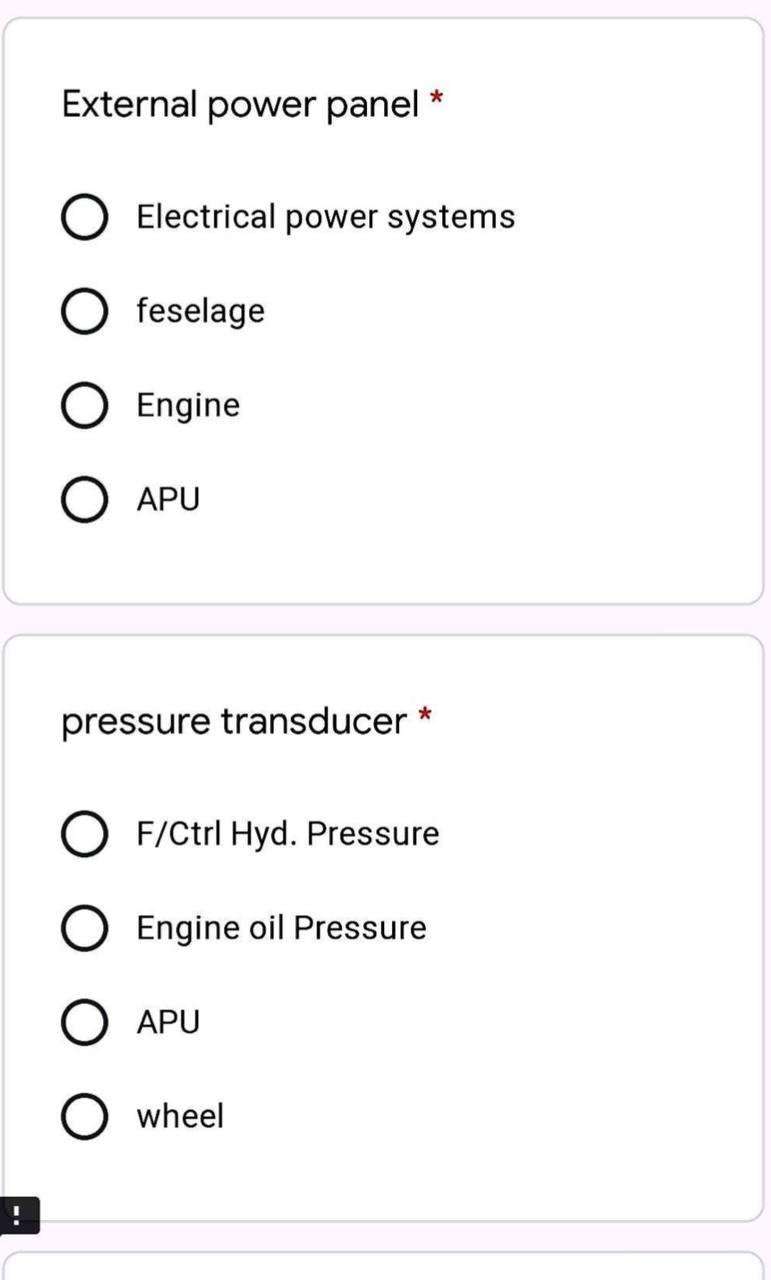Click the "pressure transducer" question title
The image size is (771, 1280).
pyautogui.click(x=235, y=721)
